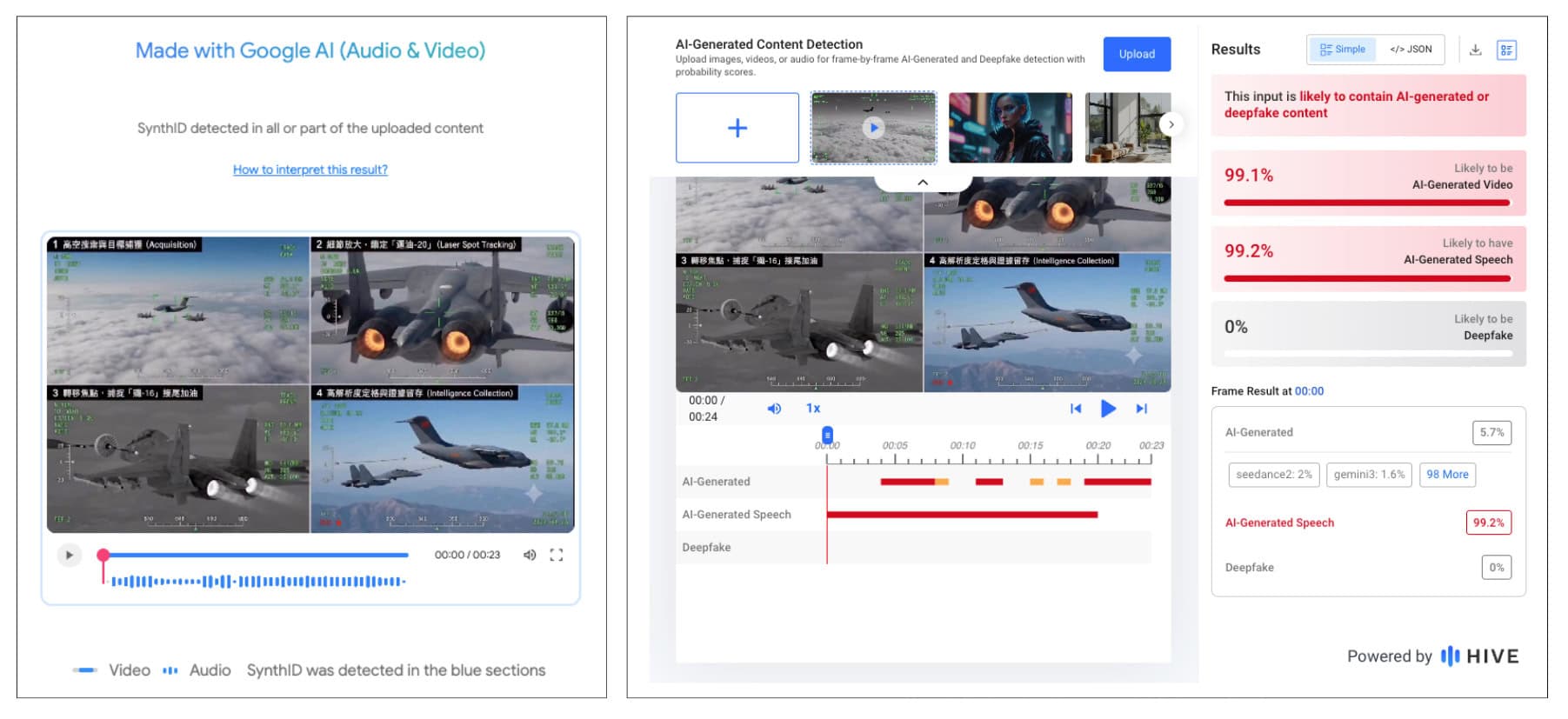Open fullscreen in SynthID video player
The image size is (1568, 719).
click(x=557, y=555)
